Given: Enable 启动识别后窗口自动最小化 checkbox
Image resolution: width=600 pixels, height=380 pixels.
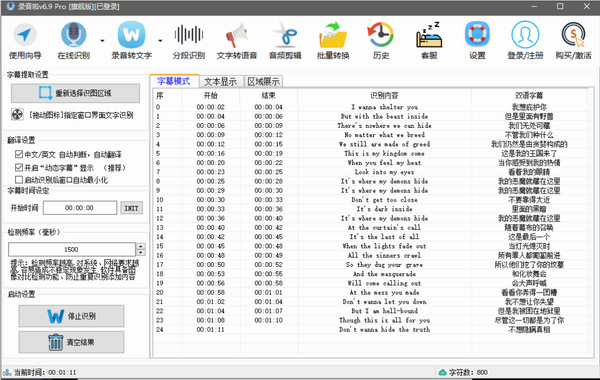Looking at the screenshot, I should (x=19, y=179).
